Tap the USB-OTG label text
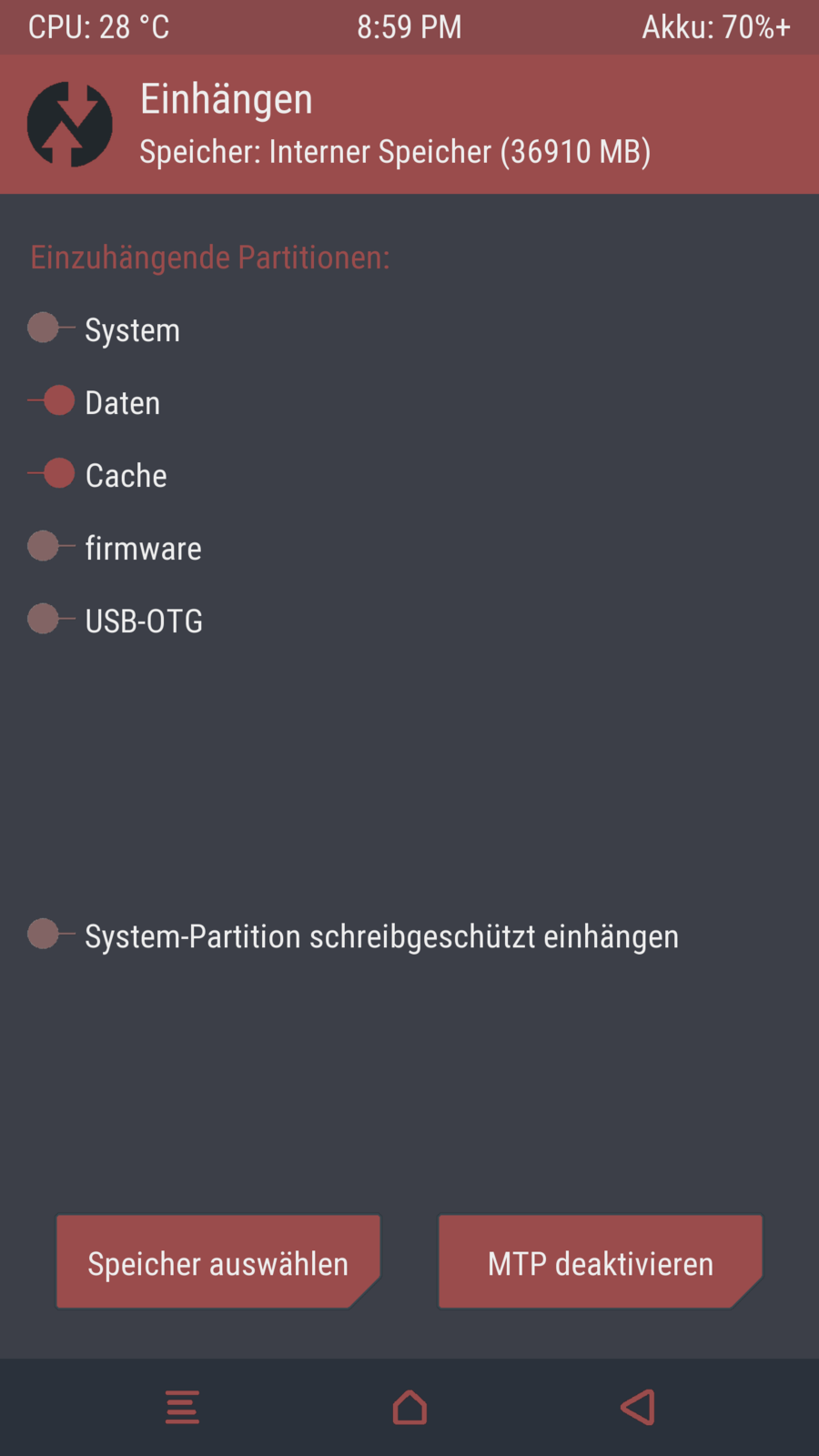 click(144, 622)
